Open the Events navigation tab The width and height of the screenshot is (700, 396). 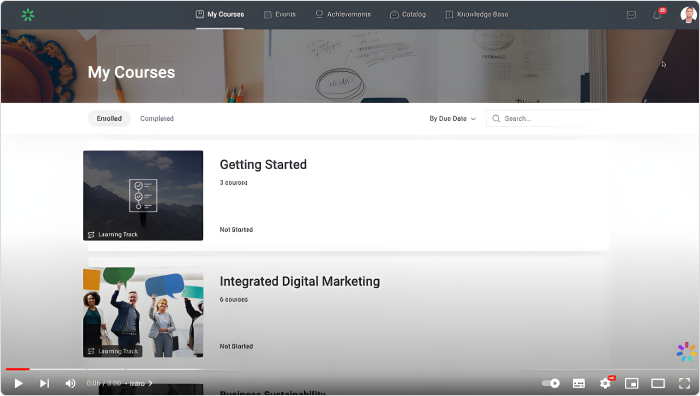279,14
